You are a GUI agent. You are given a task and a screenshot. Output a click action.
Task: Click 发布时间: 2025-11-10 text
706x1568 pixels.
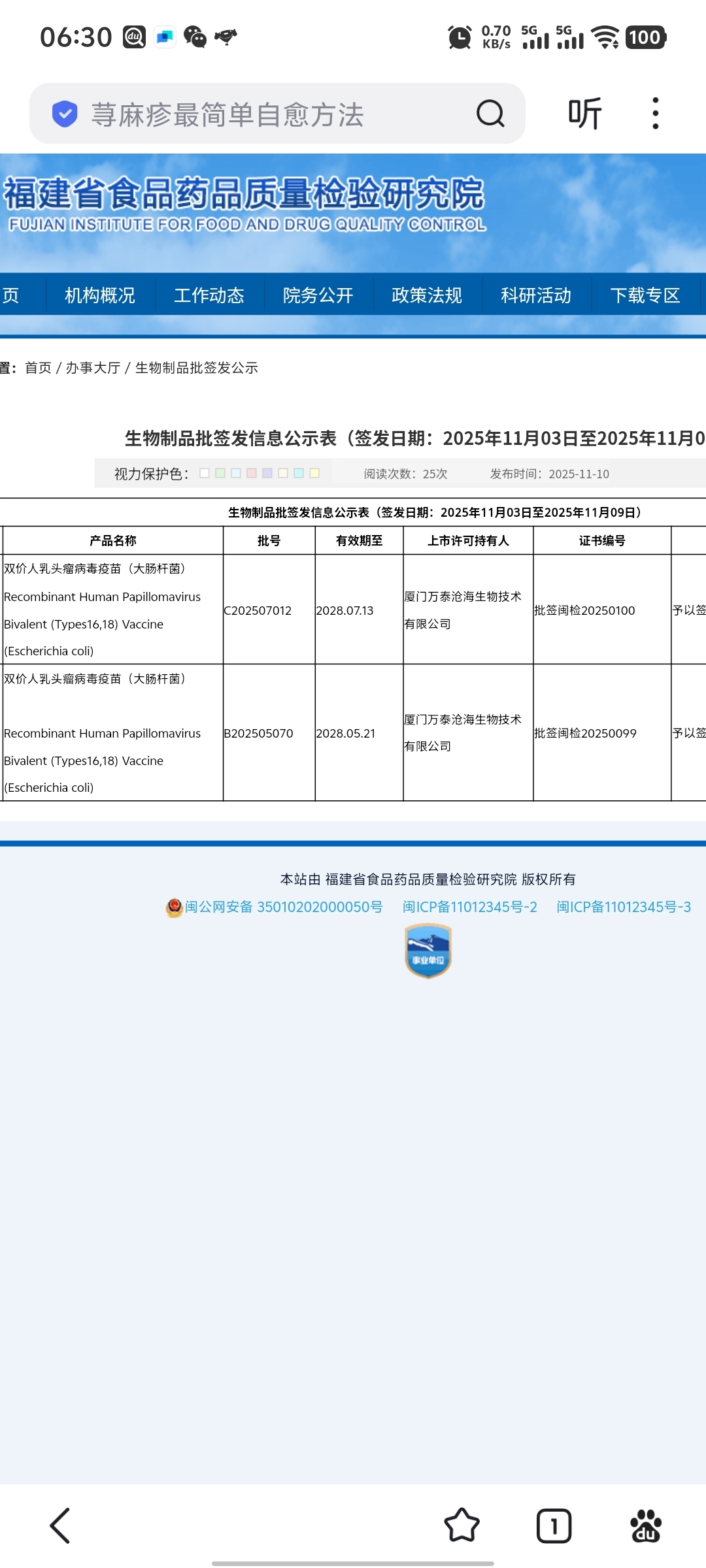pyautogui.click(x=550, y=474)
